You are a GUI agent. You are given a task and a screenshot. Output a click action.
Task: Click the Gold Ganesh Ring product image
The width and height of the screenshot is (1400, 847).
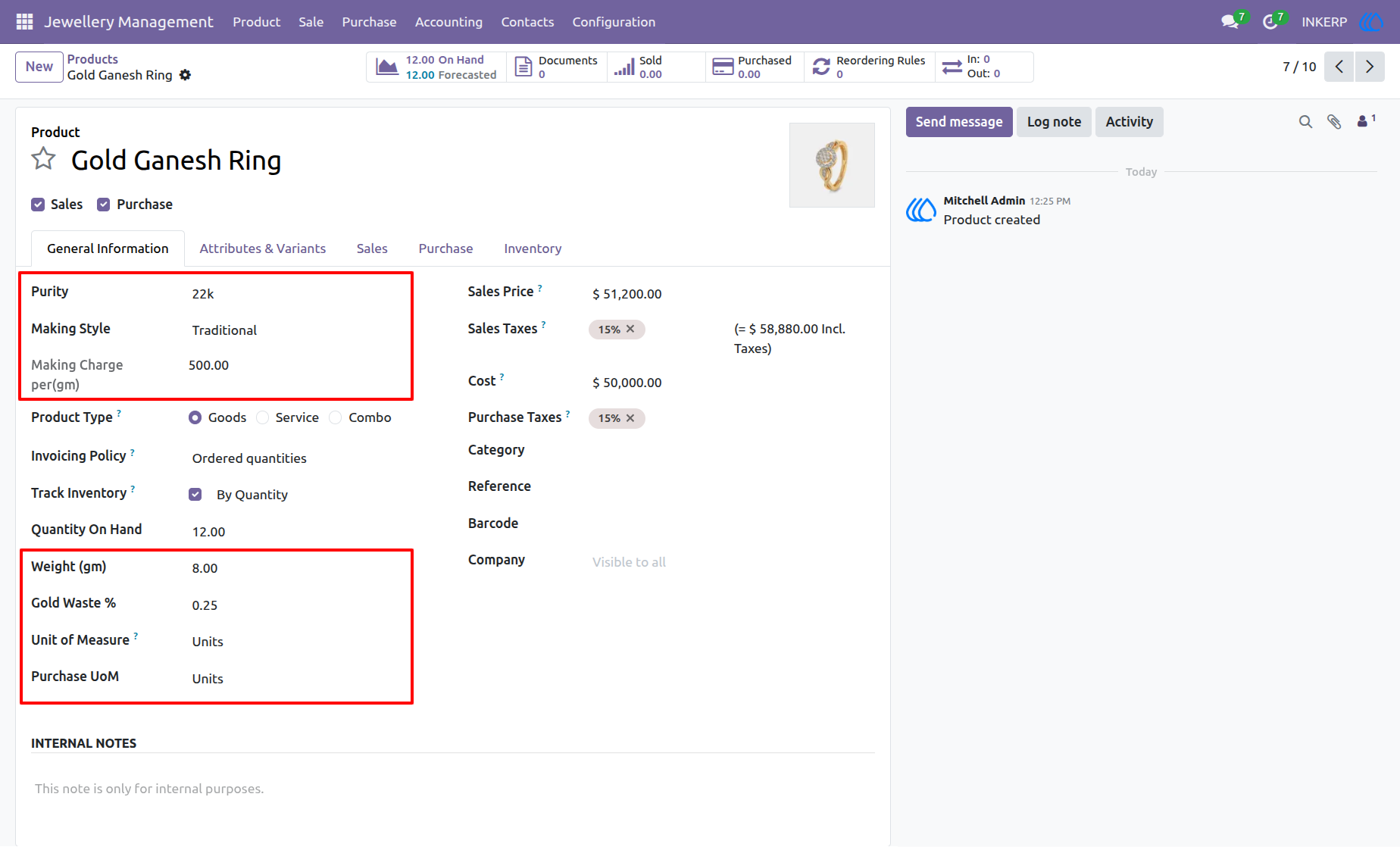point(832,165)
